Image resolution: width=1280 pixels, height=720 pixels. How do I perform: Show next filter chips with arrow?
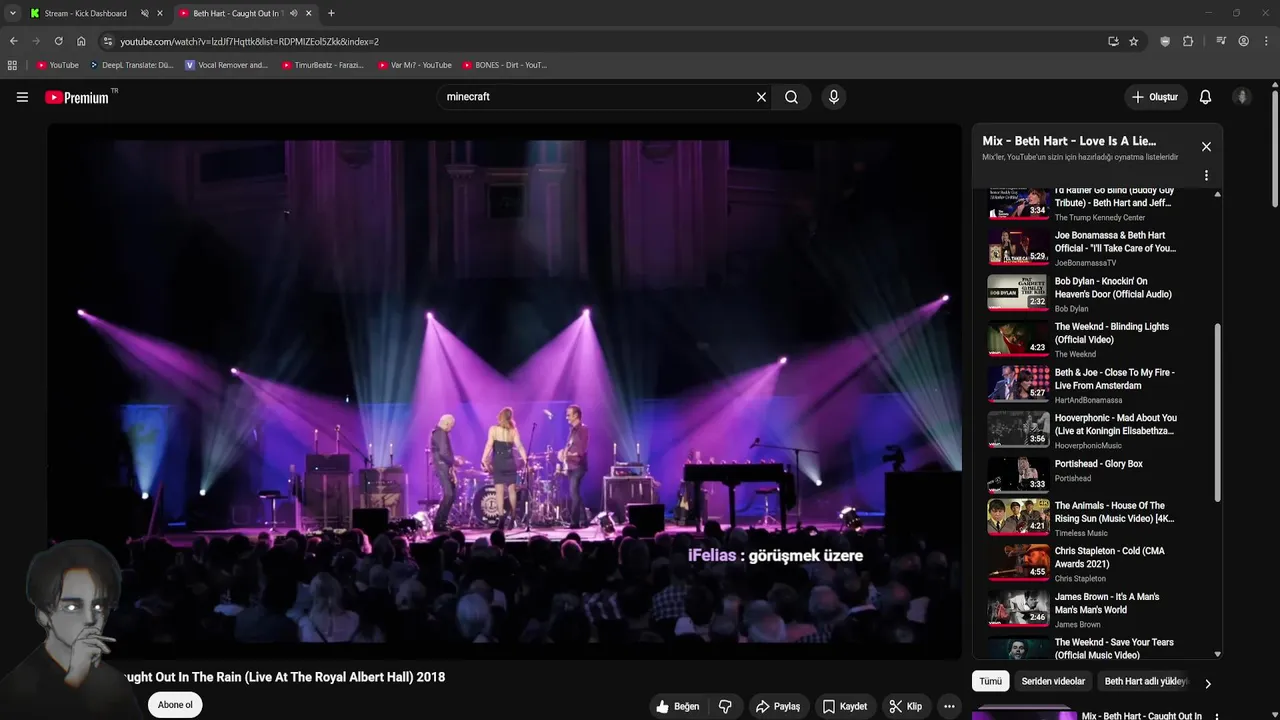pyautogui.click(x=1207, y=683)
